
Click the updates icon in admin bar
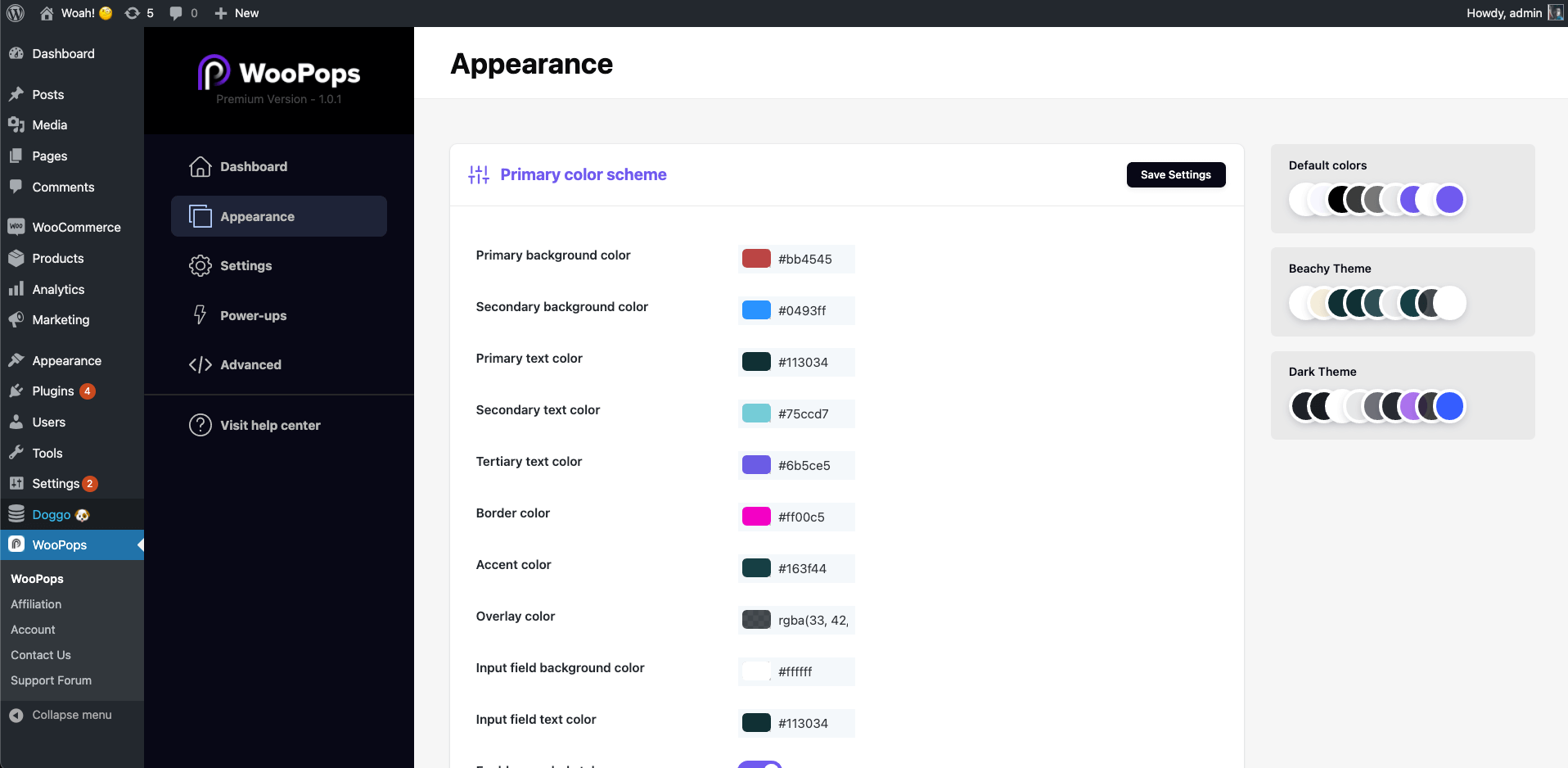(133, 13)
